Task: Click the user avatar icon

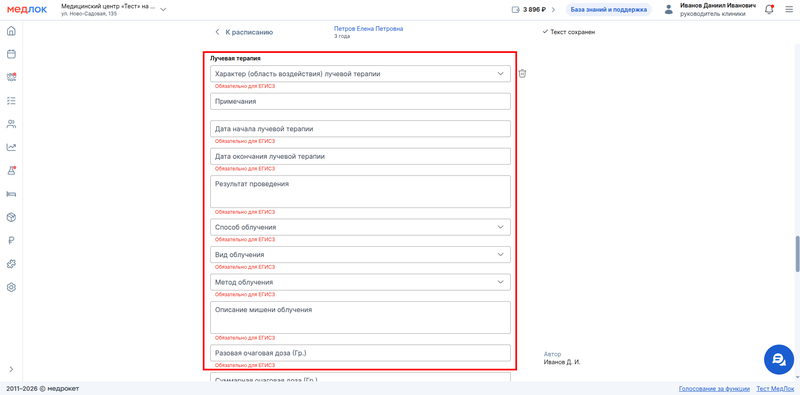Action: [668, 10]
